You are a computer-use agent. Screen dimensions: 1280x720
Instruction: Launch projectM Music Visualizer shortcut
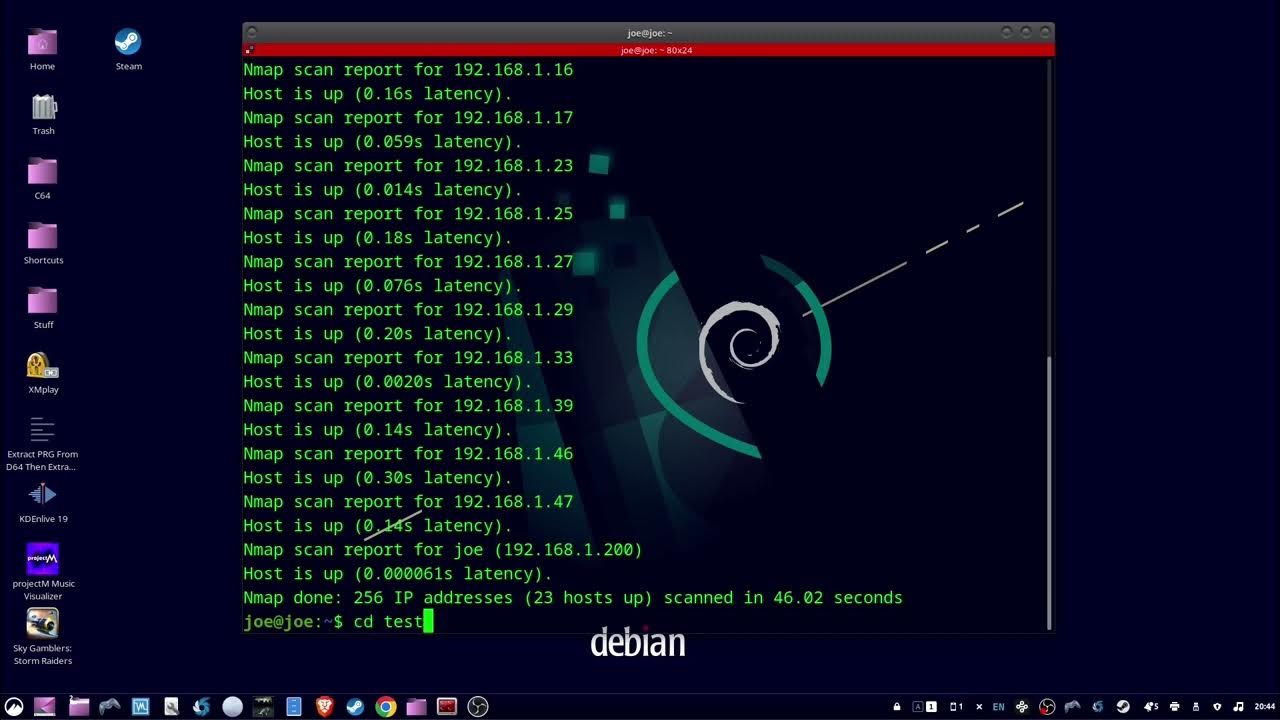tap(43, 572)
